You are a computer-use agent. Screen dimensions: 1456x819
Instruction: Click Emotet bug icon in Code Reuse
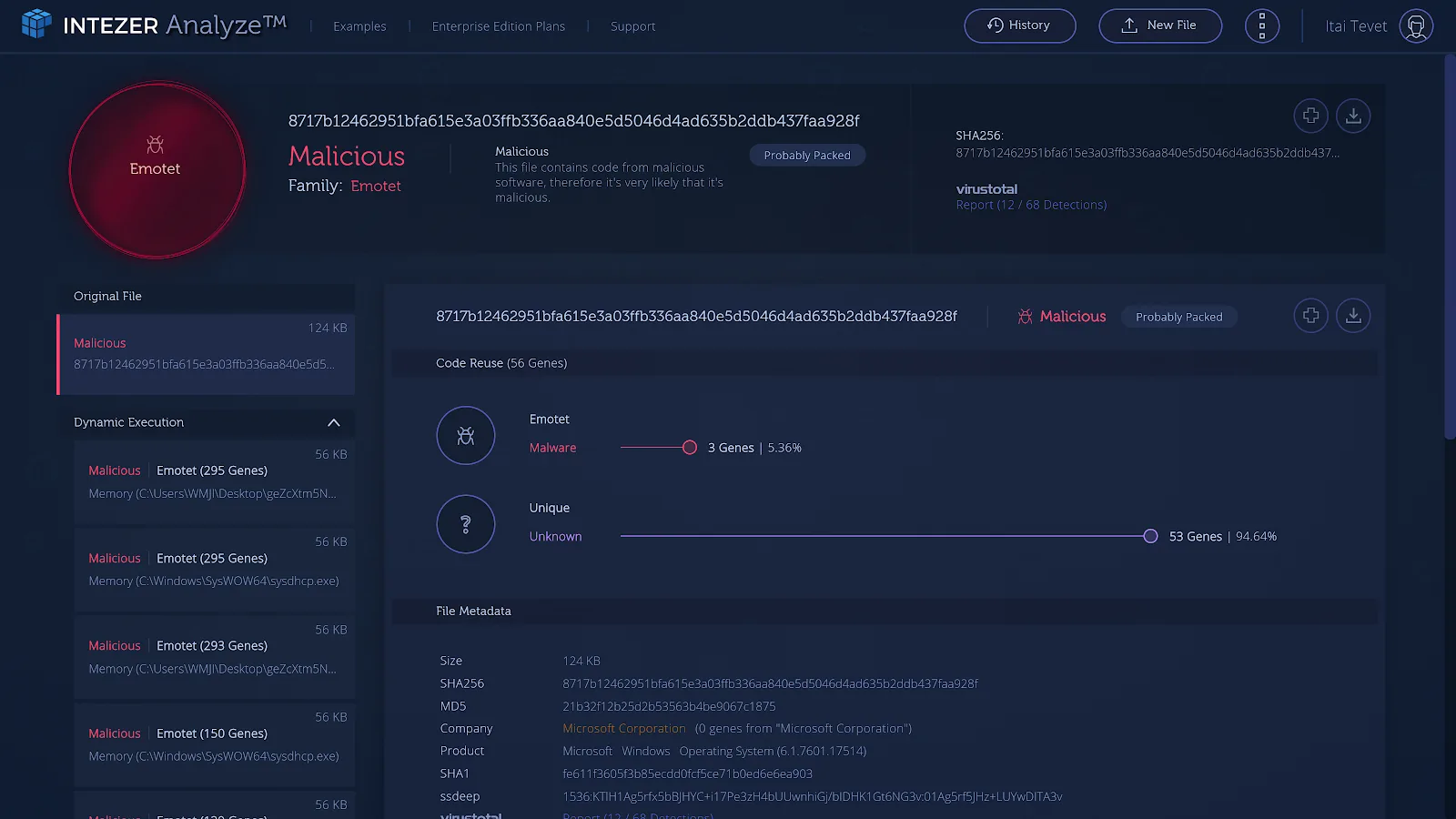coord(466,435)
